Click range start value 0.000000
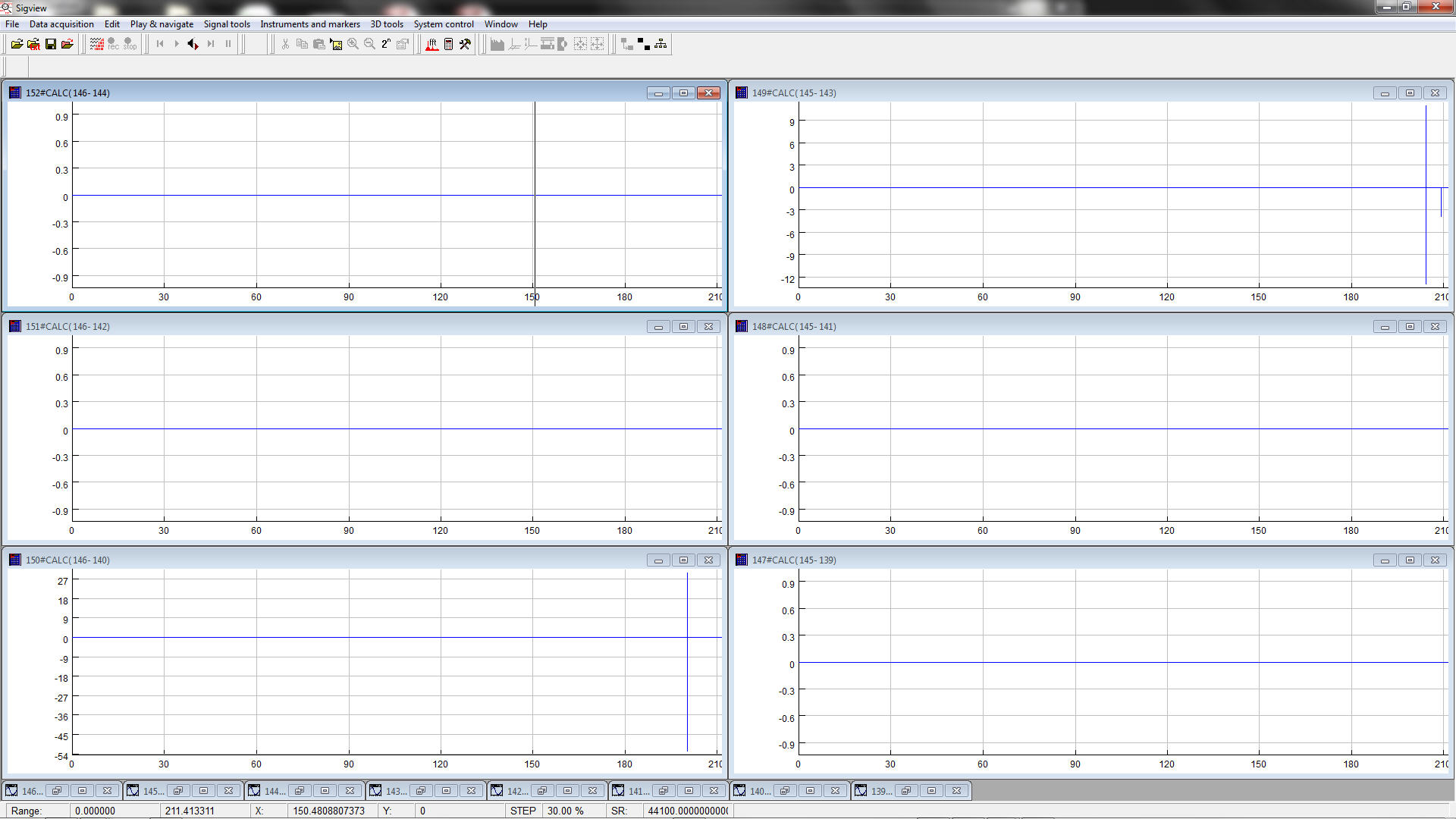 [x=95, y=811]
